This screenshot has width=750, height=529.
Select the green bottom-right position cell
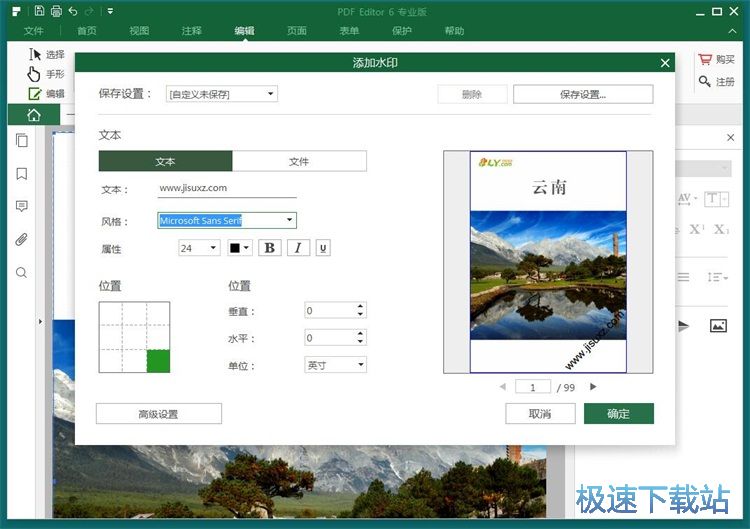click(x=158, y=361)
